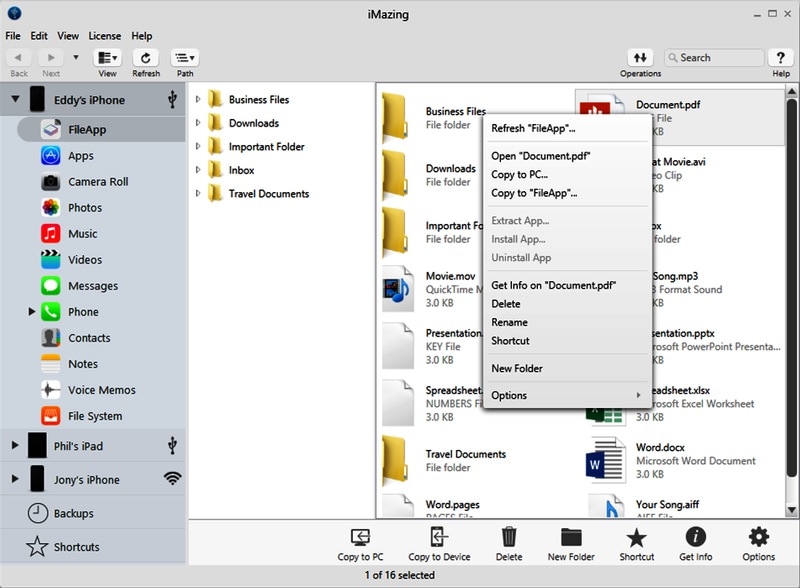Click the Shortcut star bottom button
The height and width of the screenshot is (588, 800).
pos(636,544)
